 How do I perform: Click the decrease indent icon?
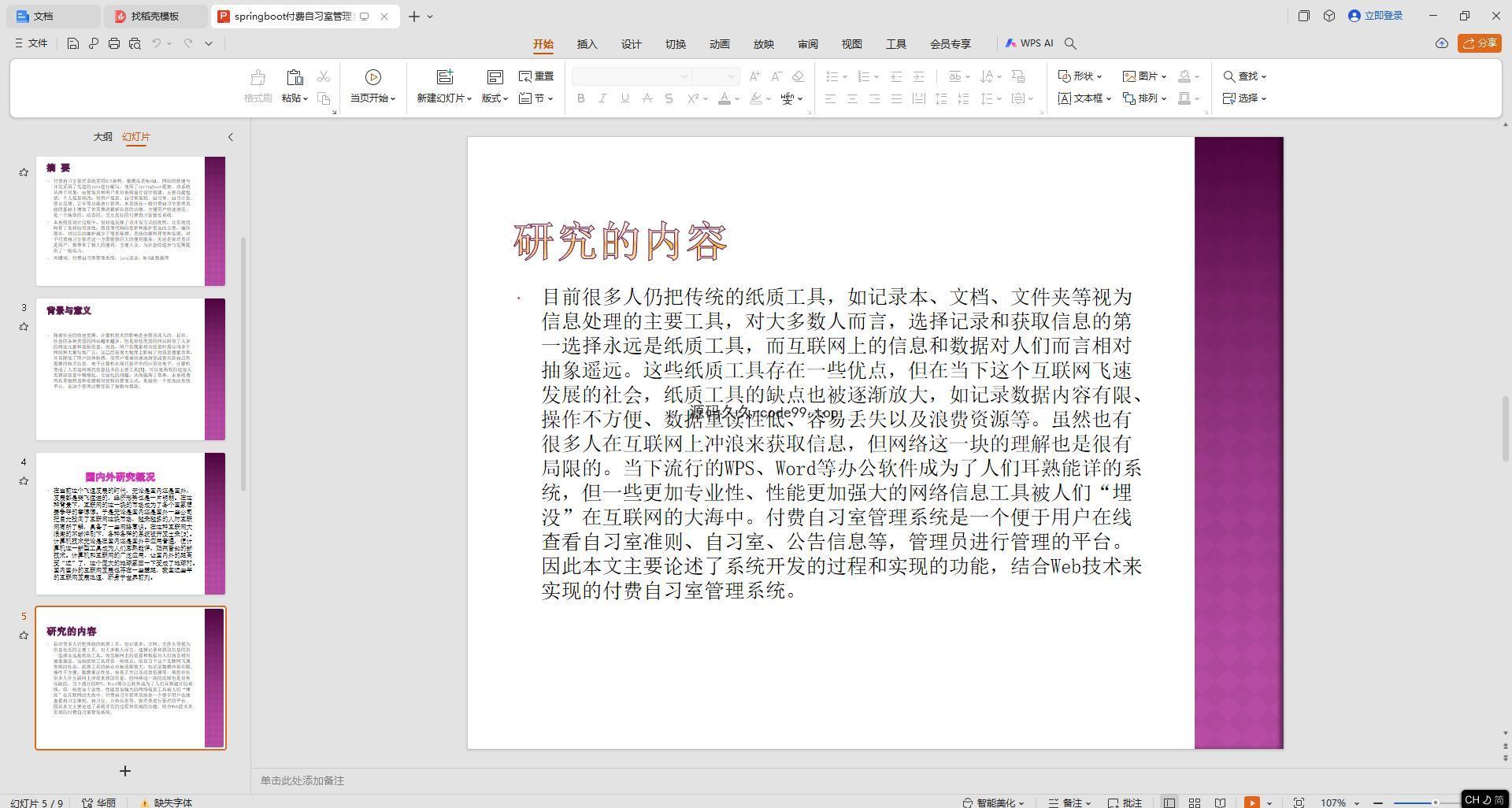click(896, 76)
